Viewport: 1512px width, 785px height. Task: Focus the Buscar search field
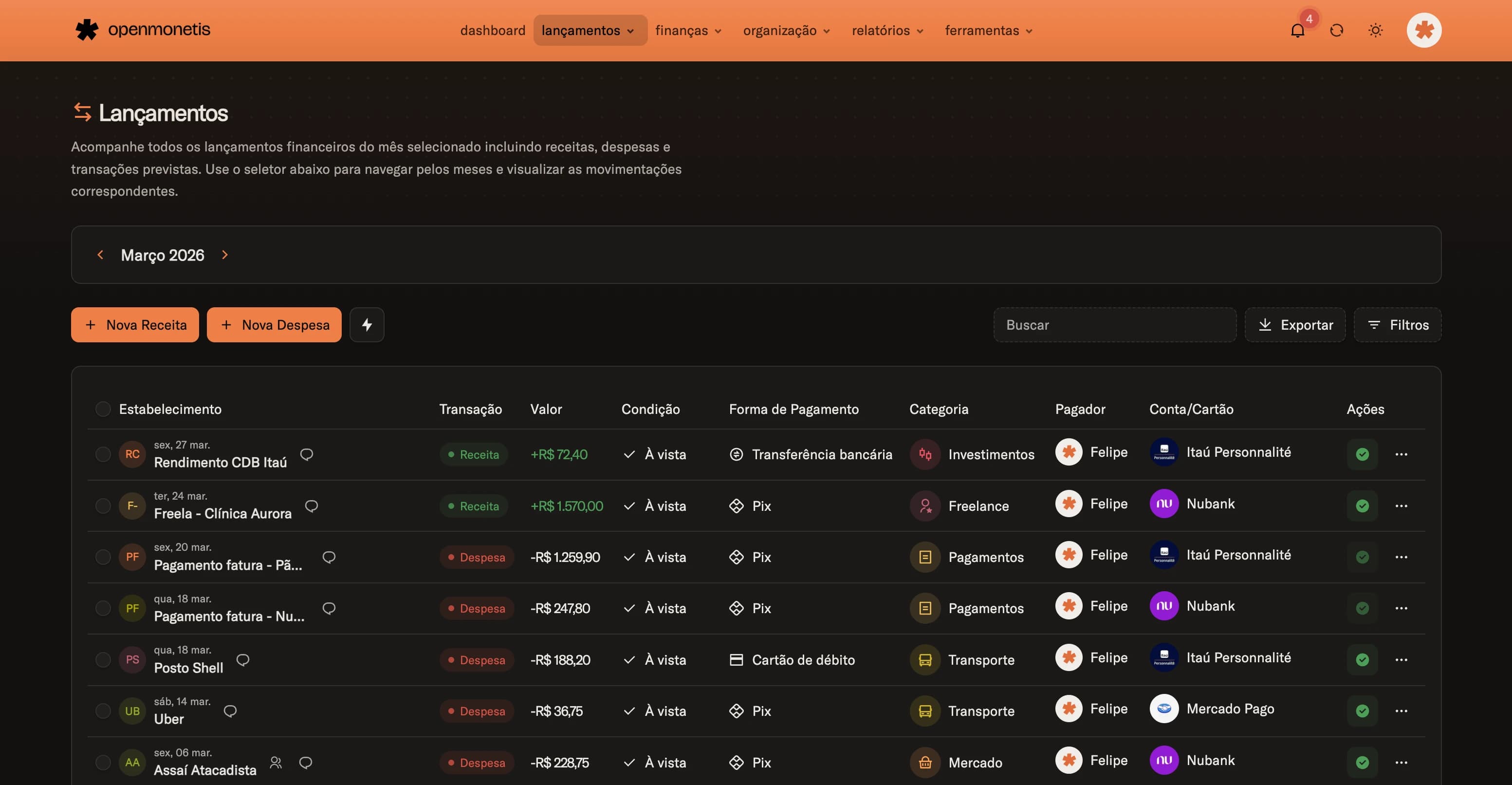[1114, 325]
